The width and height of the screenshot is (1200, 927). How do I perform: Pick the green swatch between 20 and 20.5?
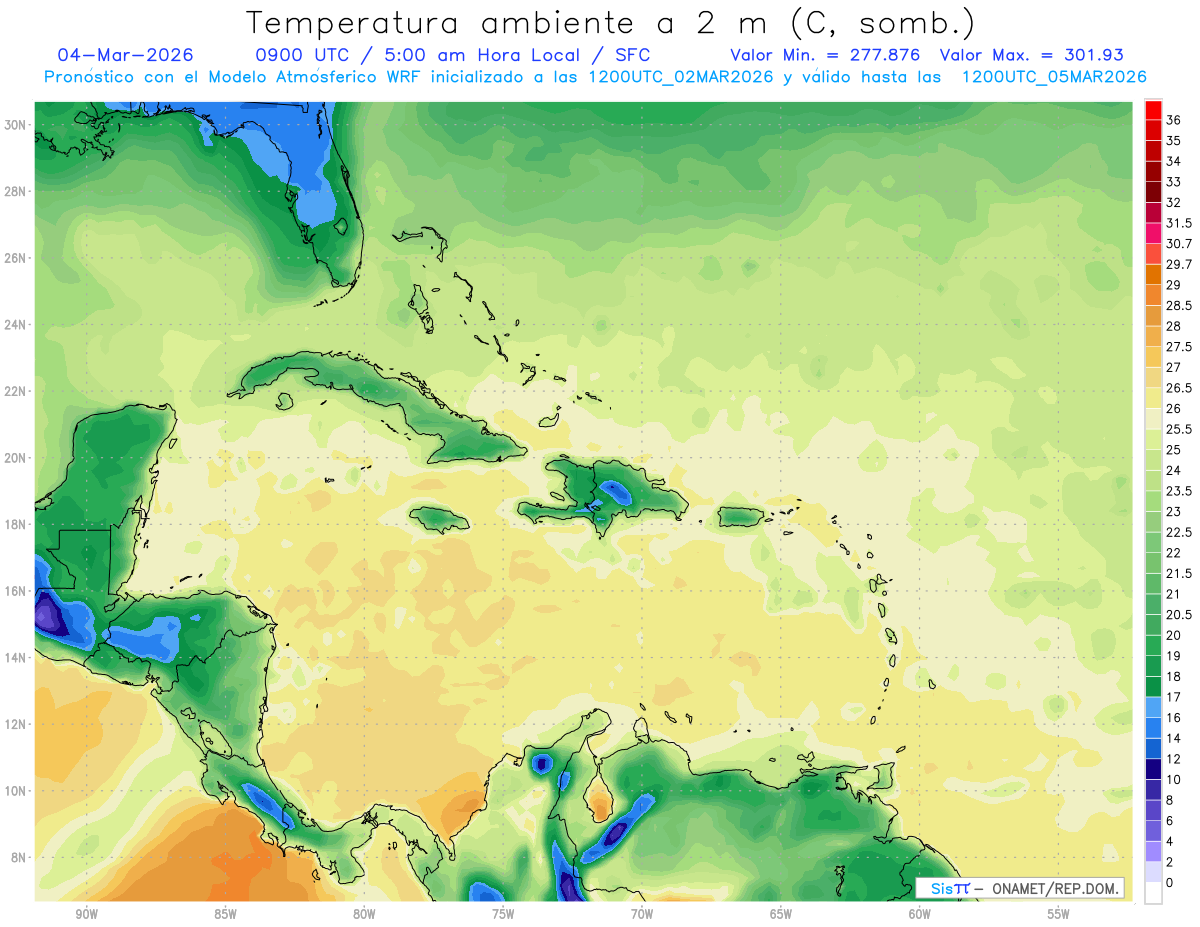1153,626
